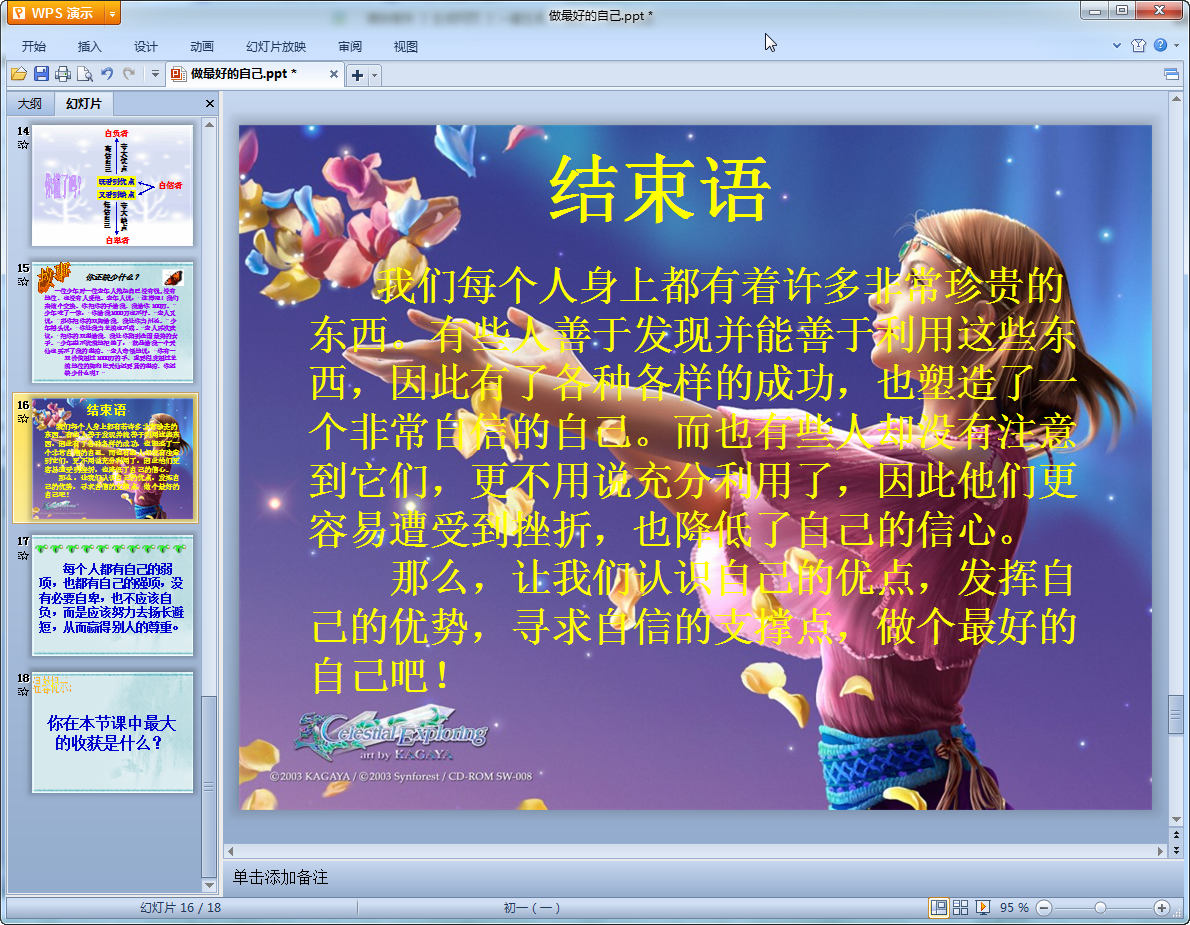Click thumbnail pane scroll up arrow
1190x925 pixels.
[x=209, y=124]
